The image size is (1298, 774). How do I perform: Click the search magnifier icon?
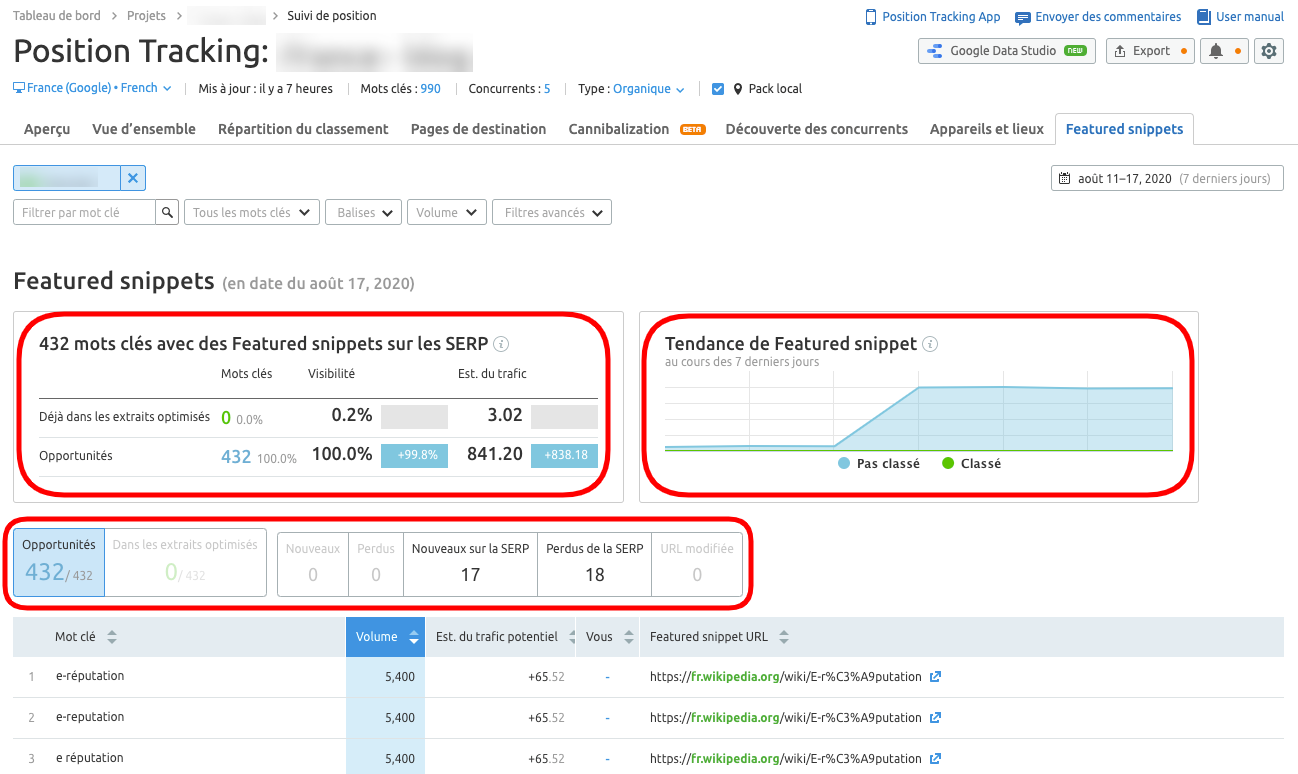168,212
